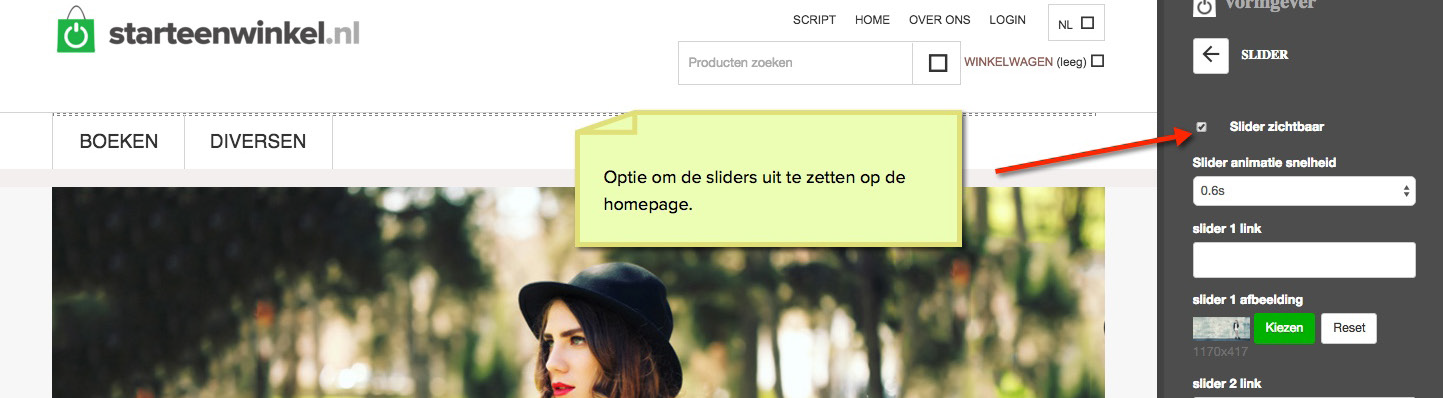The image size is (1443, 398).
Task: Click the cart icon beside Winkelwagen
Action: click(x=1098, y=61)
